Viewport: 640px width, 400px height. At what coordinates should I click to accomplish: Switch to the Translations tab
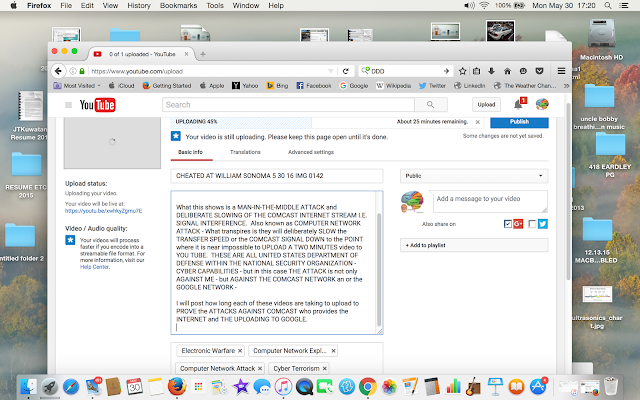pos(245,152)
